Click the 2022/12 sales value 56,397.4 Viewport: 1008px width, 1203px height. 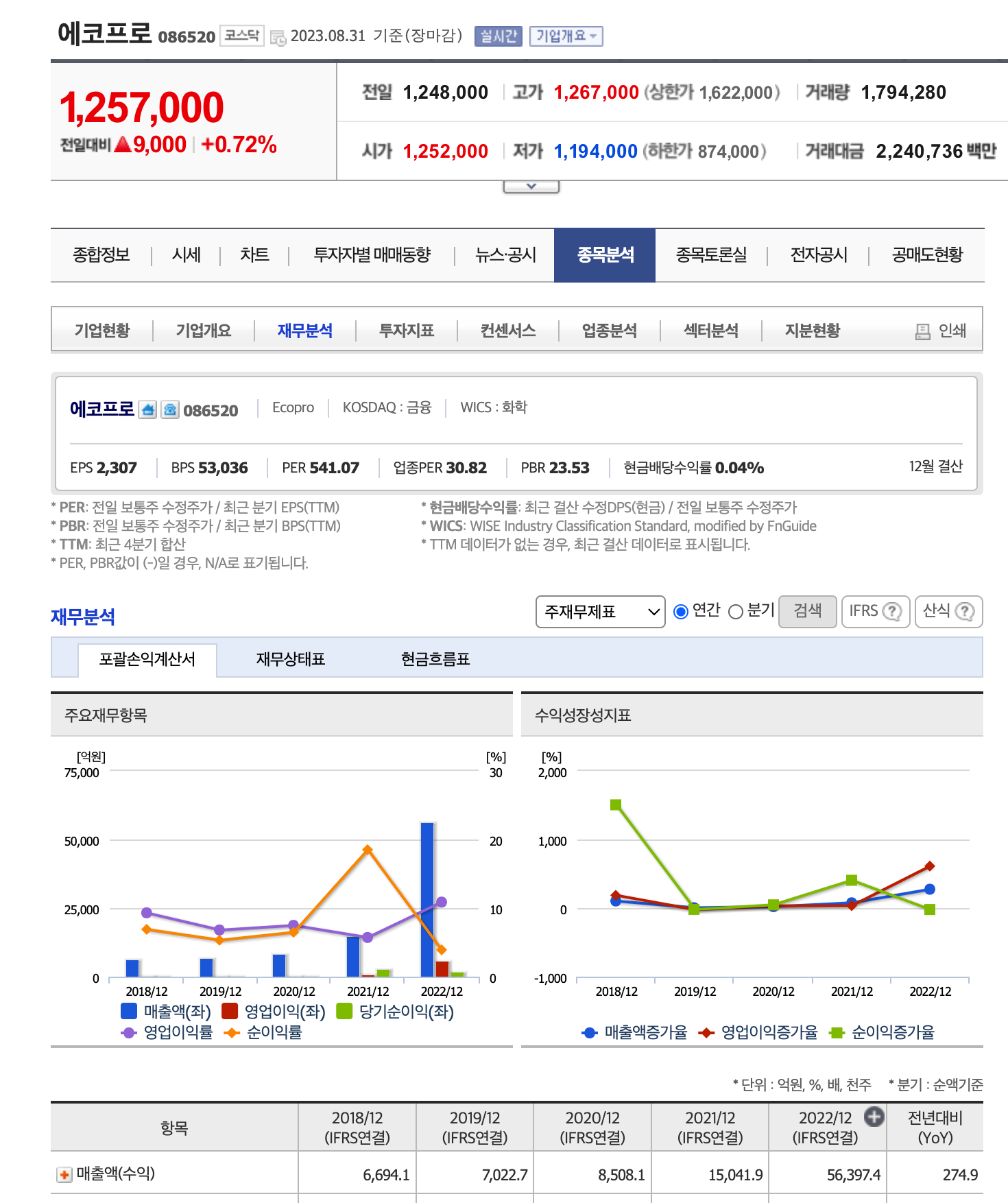(x=853, y=1175)
